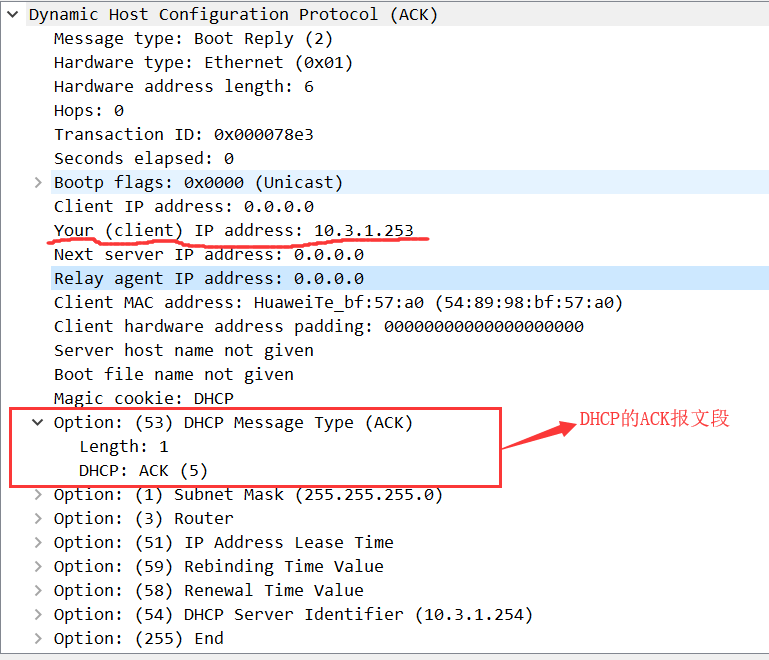Image resolution: width=769 pixels, height=660 pixels.
Task: Select Option (3) Router row
Action: coord(144,518)
